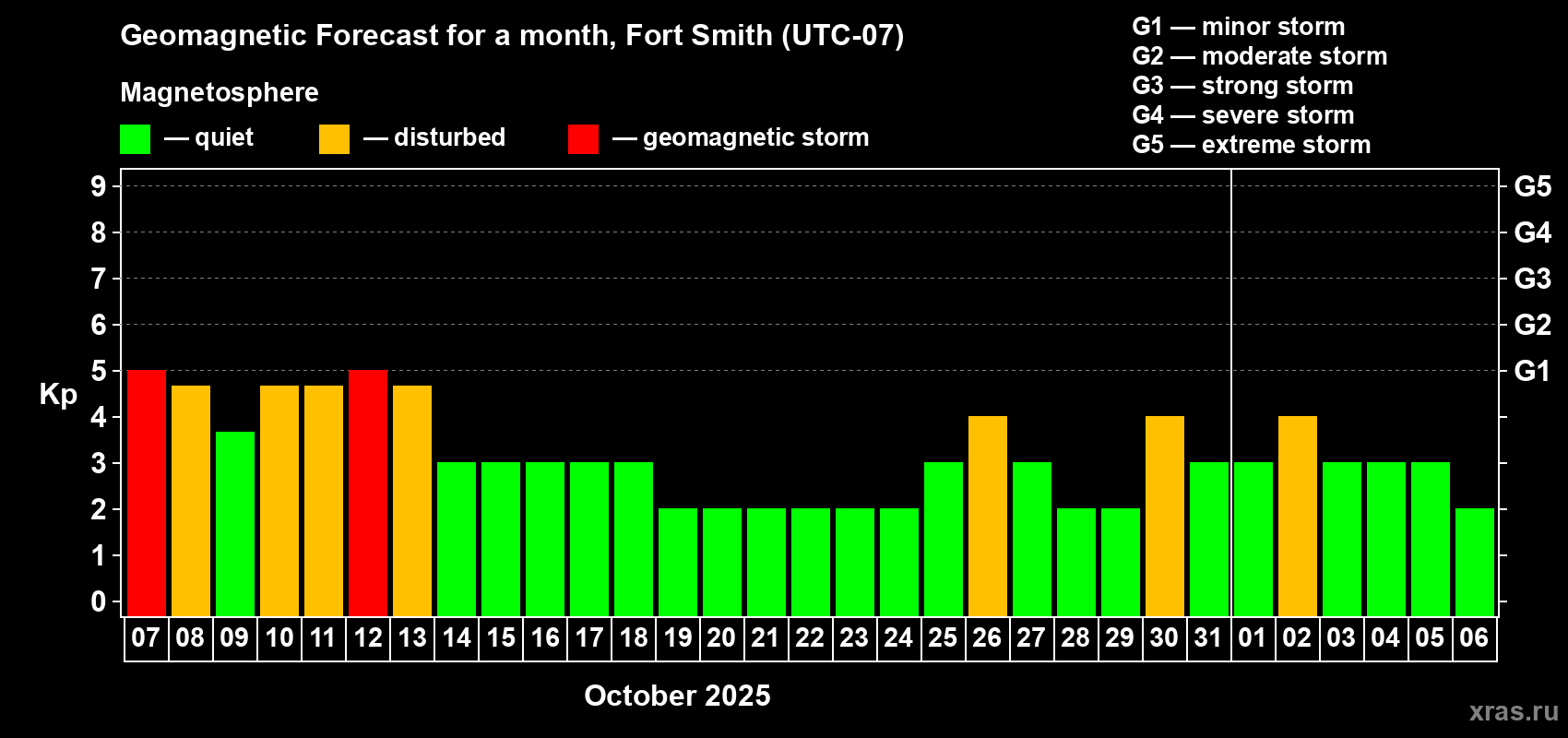
Task: Click the 'G5 — extreme storm' legend line
Action: point(1252,145)
